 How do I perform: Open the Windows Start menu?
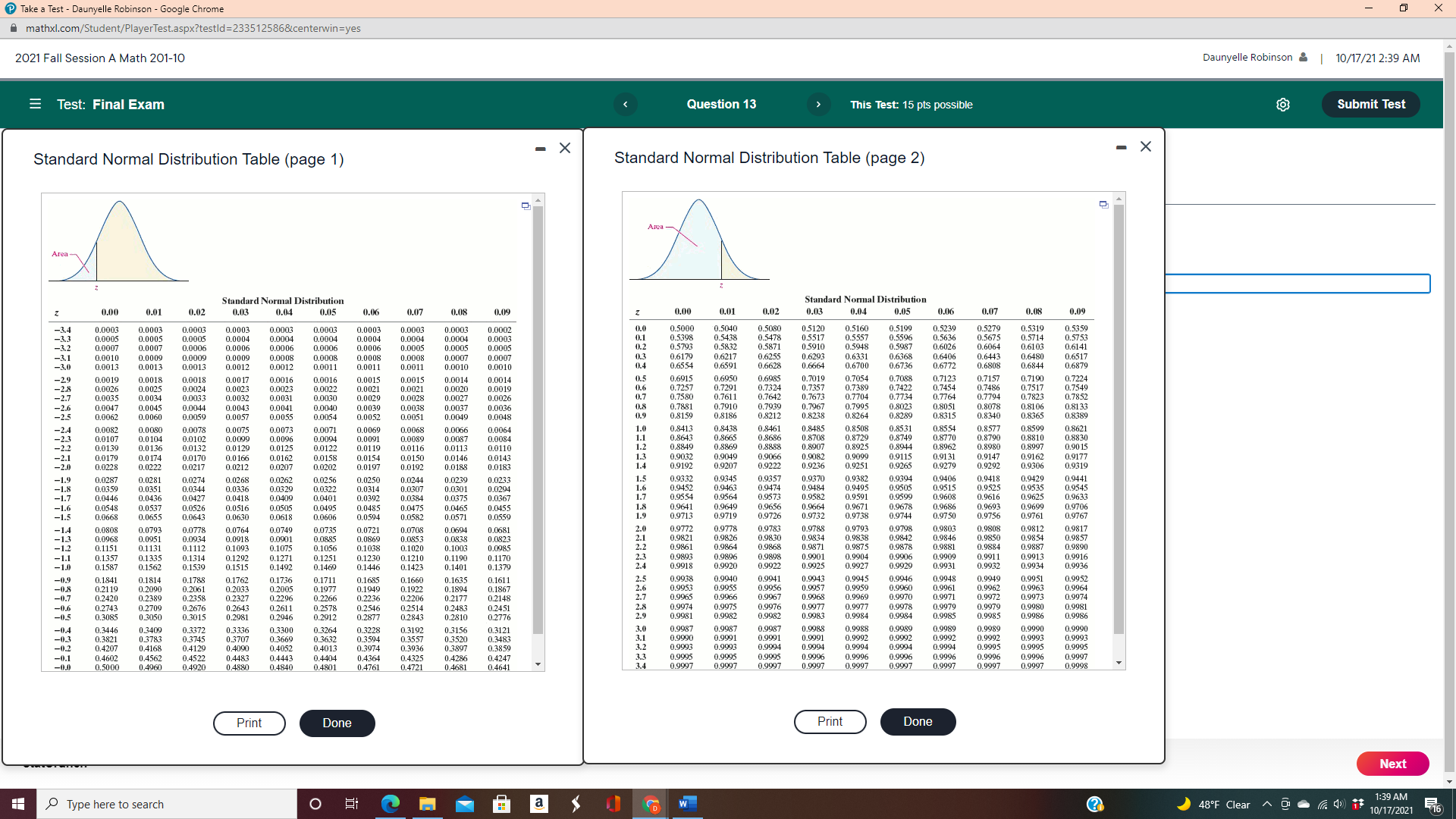click(x=17, y=804)
